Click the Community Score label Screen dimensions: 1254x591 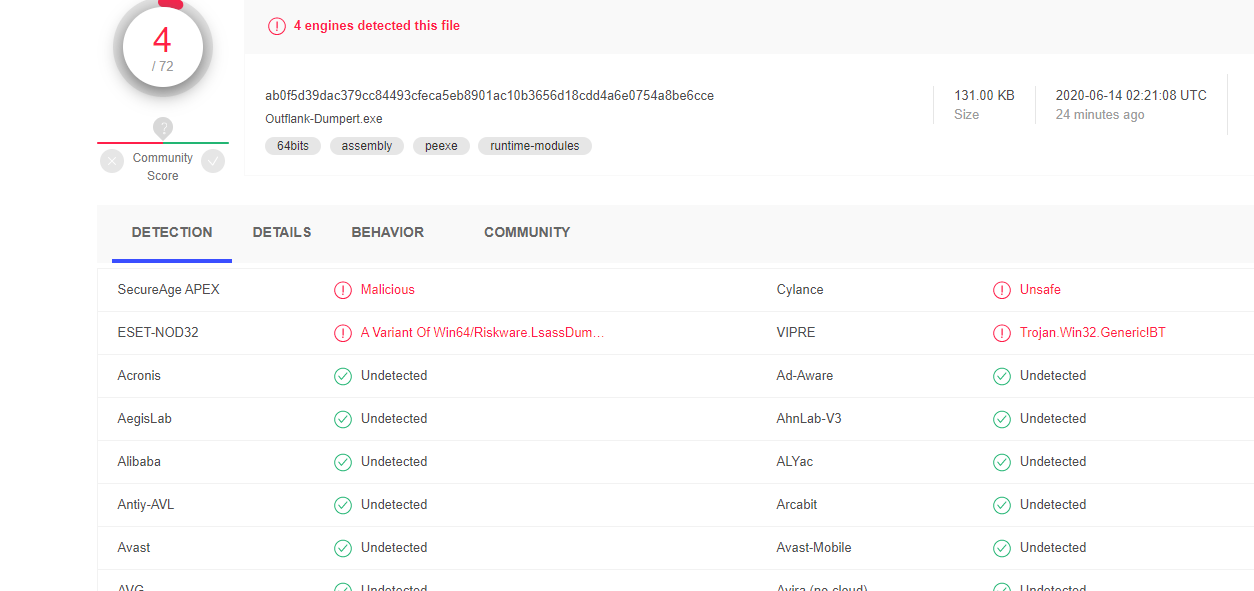[x=163, y=167]
